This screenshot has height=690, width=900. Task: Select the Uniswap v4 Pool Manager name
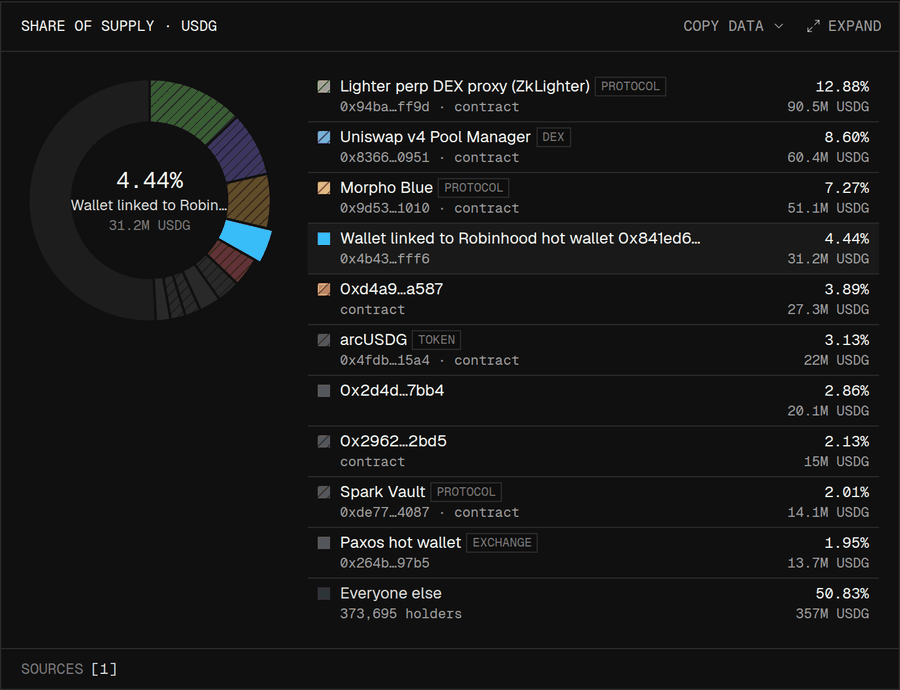click(x=435, y=137)
